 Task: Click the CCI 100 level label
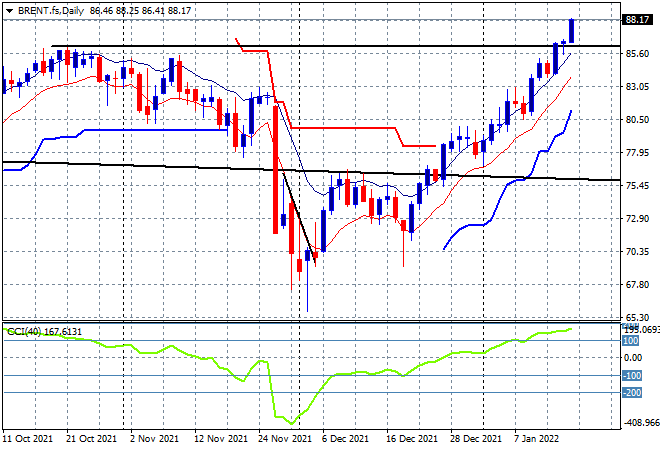(x=630, y=341)
